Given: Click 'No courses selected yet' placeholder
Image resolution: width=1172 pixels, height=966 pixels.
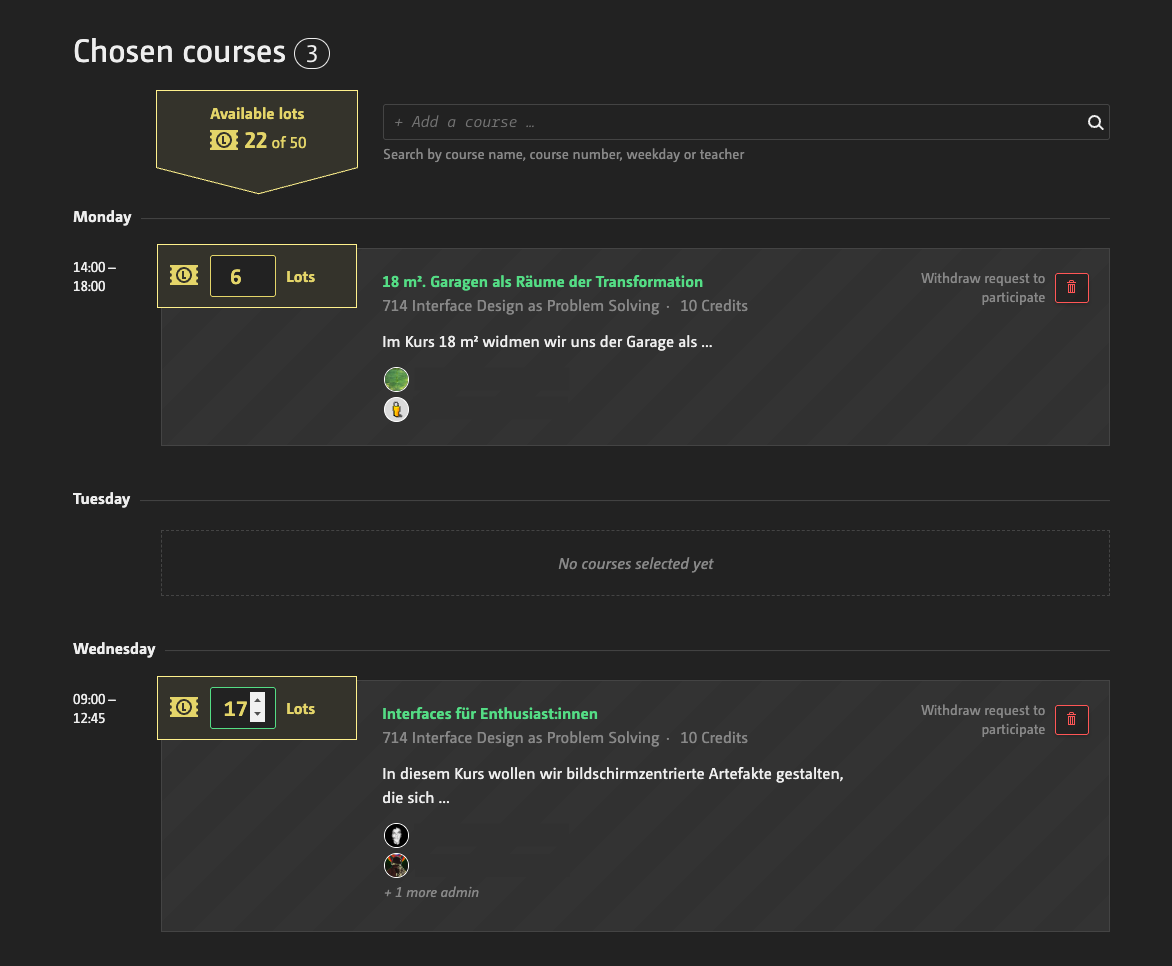Looking at the screenshot, I should coord(635,564).
